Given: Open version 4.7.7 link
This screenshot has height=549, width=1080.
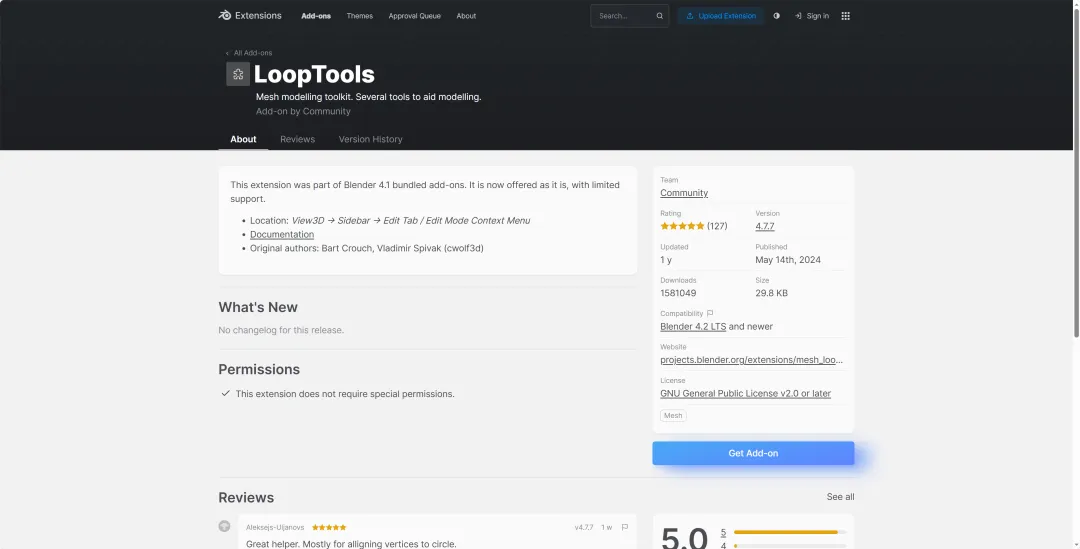Looking at the screenshot, I should pyautogui.click(x=765, y=226).
